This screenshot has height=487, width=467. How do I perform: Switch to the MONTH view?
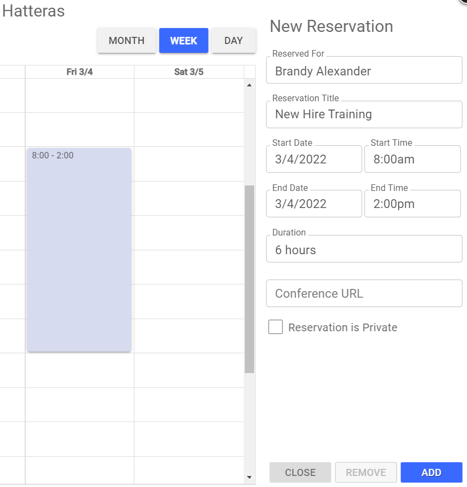pos(127,41)
